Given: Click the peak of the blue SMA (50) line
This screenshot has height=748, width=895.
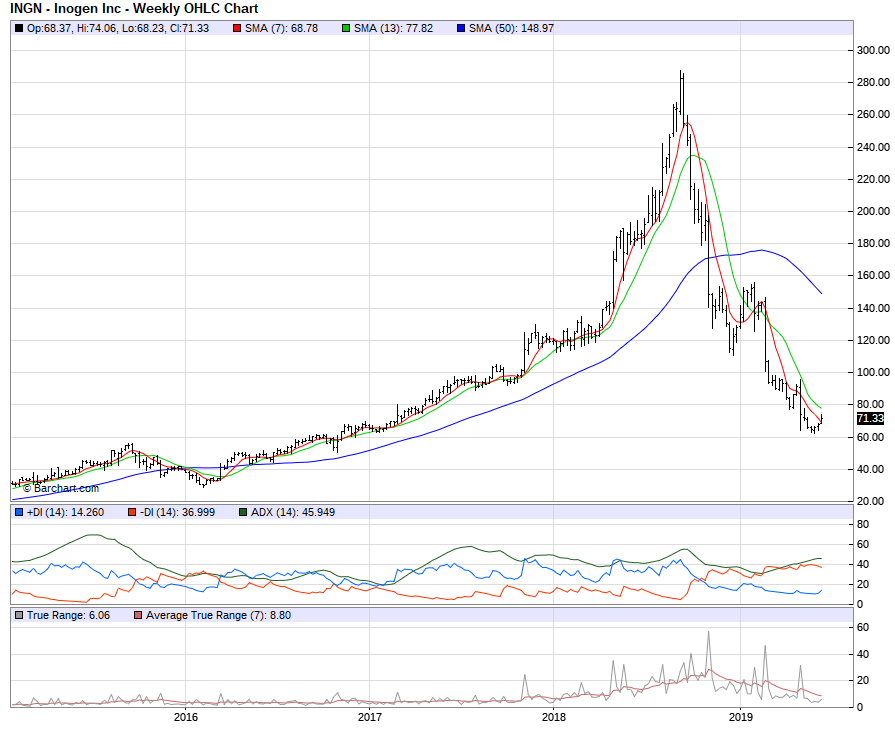Looking at the screenshot, I should coord(763,250).
